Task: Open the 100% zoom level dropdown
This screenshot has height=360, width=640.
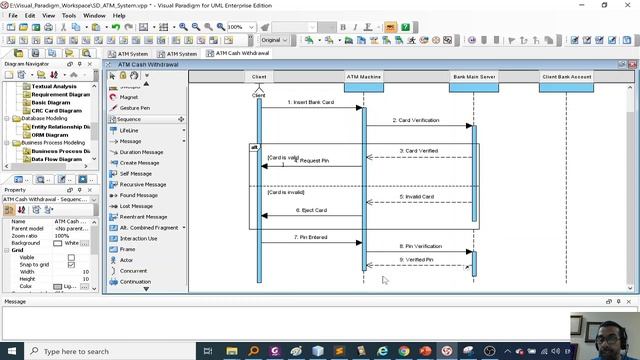Action: [x=251, y=27]
